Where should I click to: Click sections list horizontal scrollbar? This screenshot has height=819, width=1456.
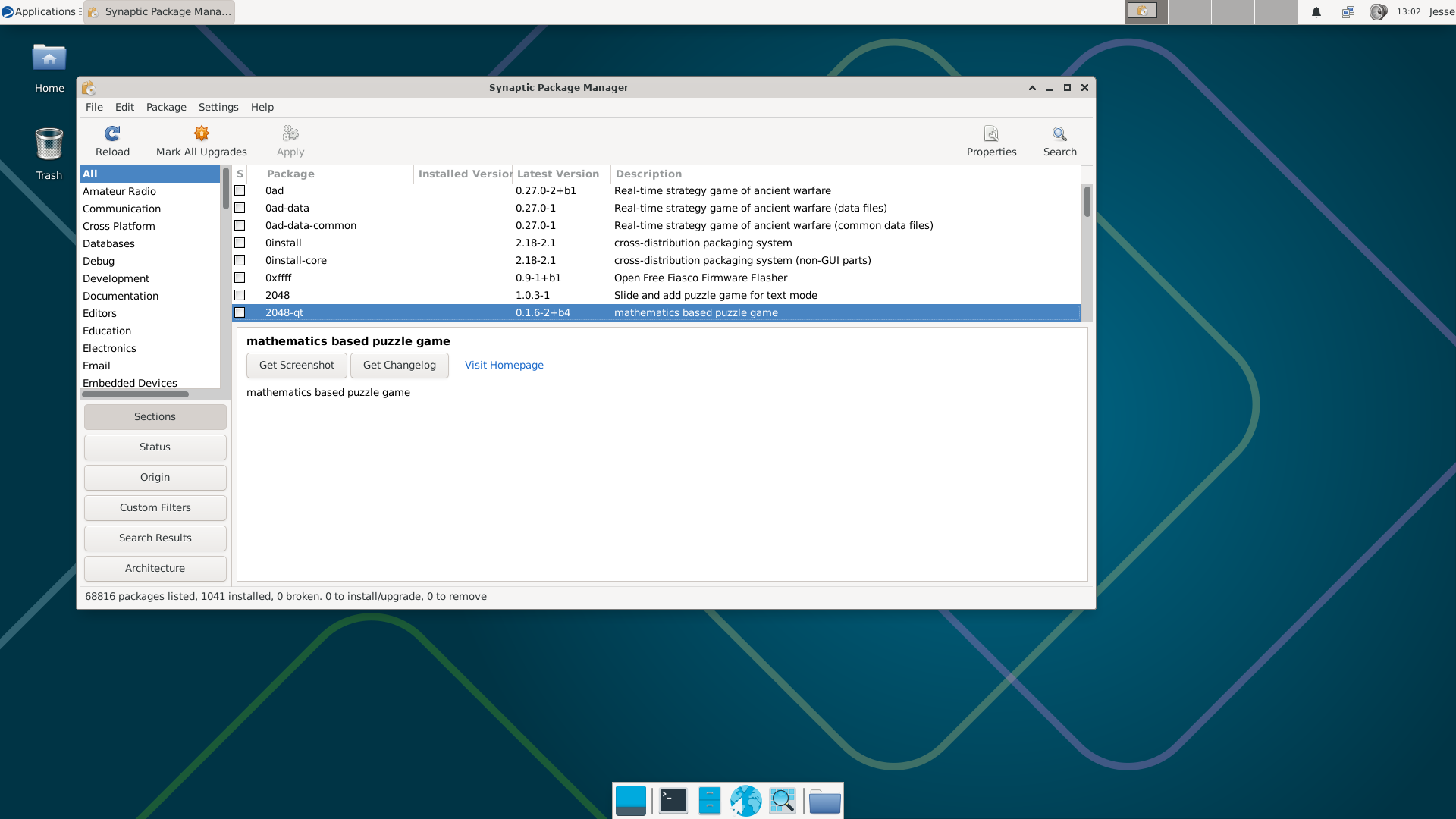pyautogui.click(x=135, y=394)
